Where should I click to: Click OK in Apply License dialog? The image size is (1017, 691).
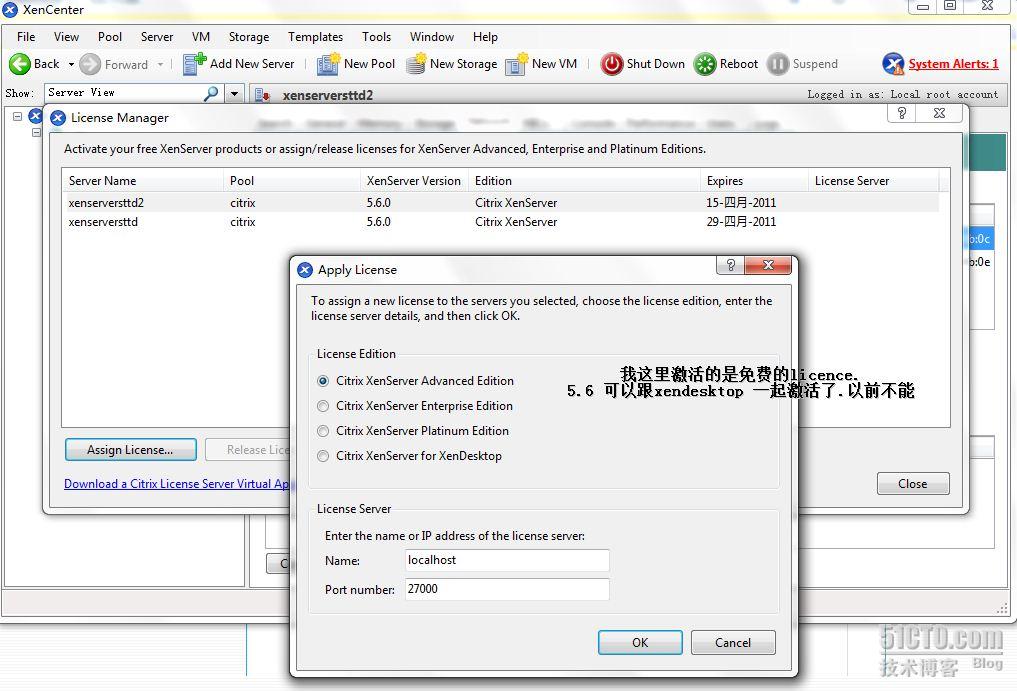click(640, 642)
